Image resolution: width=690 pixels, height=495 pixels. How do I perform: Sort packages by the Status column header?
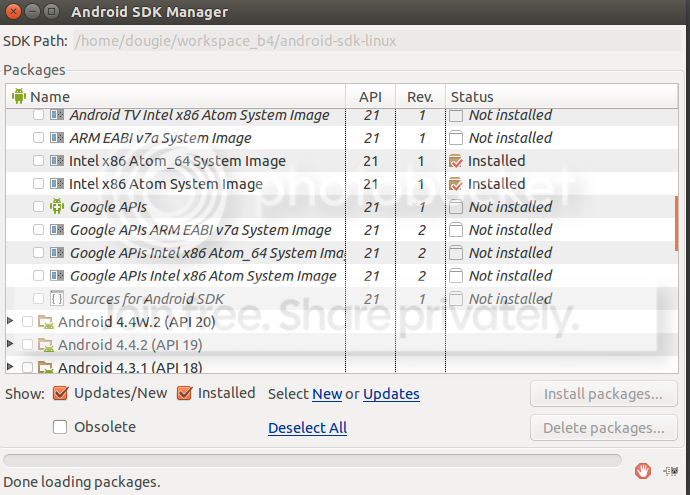pos(472,97)
